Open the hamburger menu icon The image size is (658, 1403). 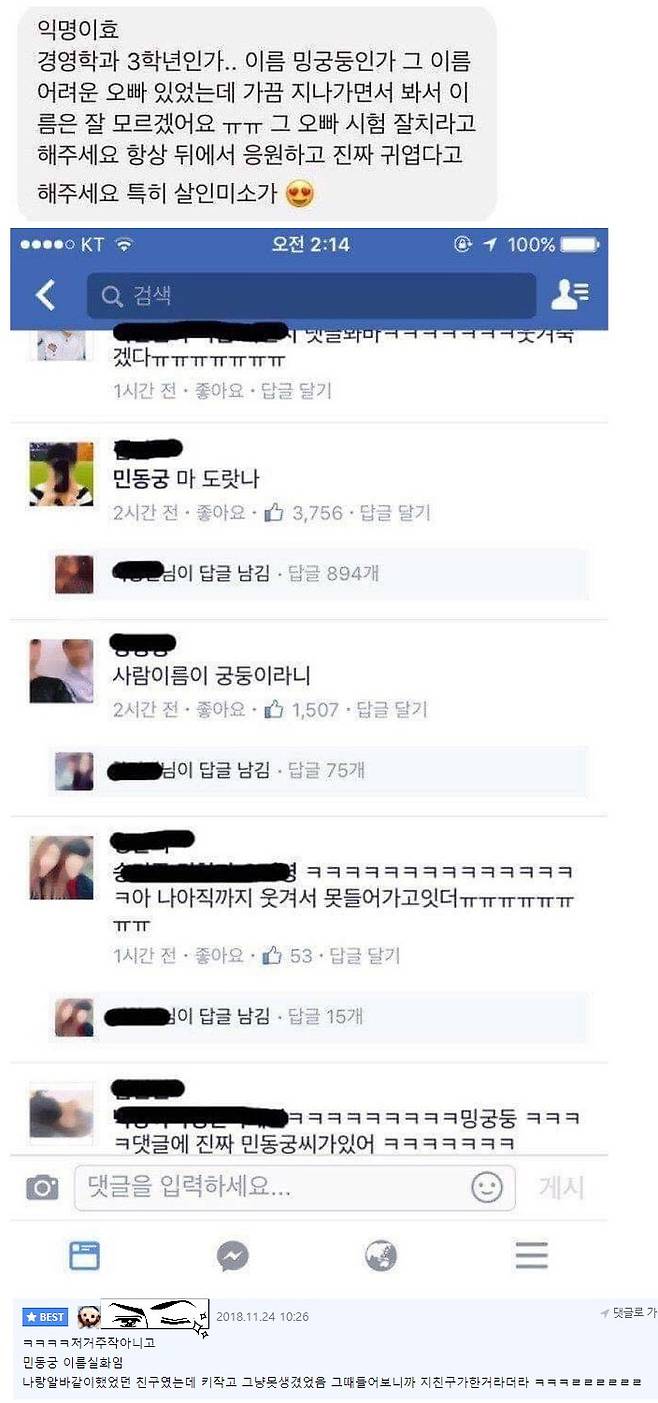[x=531, y=1255]
